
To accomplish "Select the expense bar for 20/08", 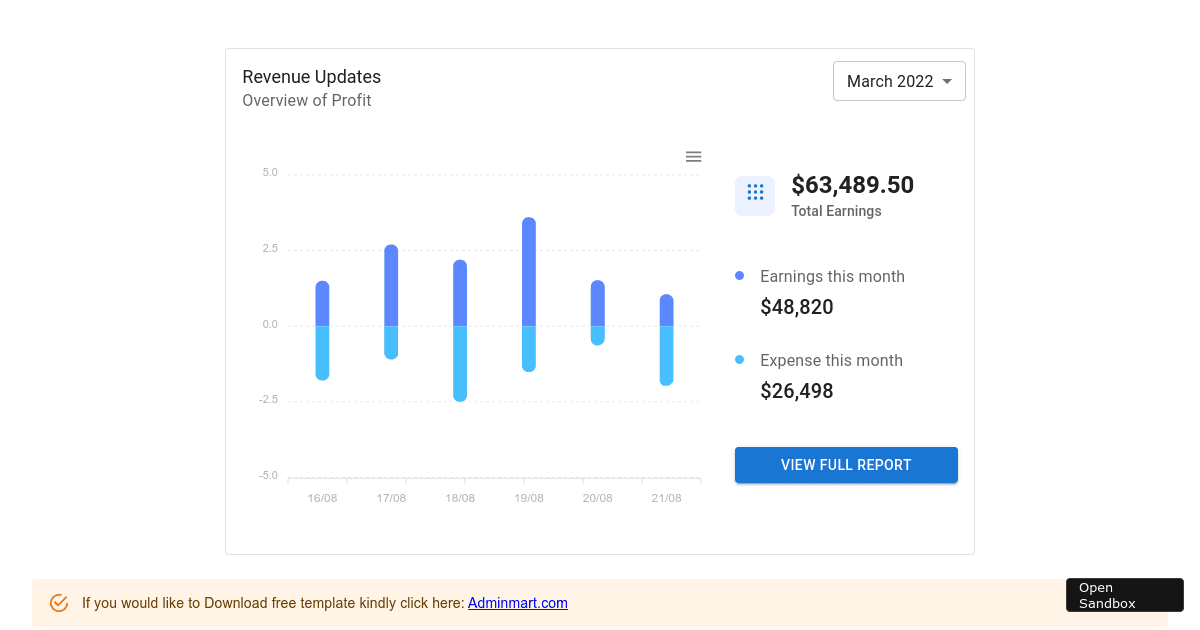I will click(x=598, y=336).
